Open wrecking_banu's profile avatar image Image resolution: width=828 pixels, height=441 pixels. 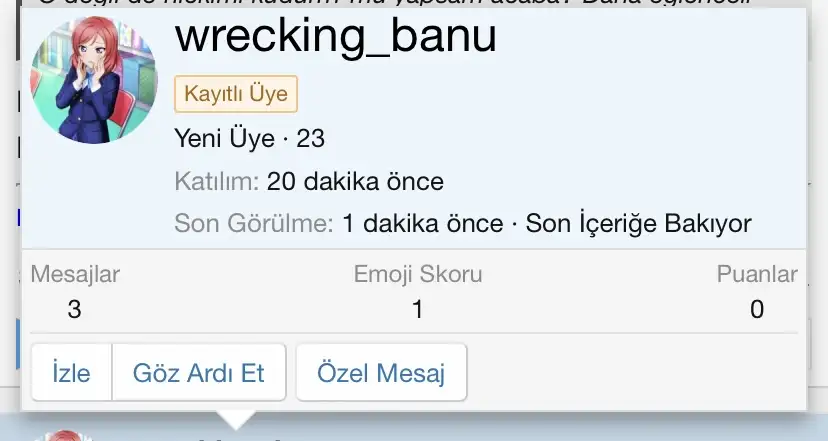(x=94, y=80)
